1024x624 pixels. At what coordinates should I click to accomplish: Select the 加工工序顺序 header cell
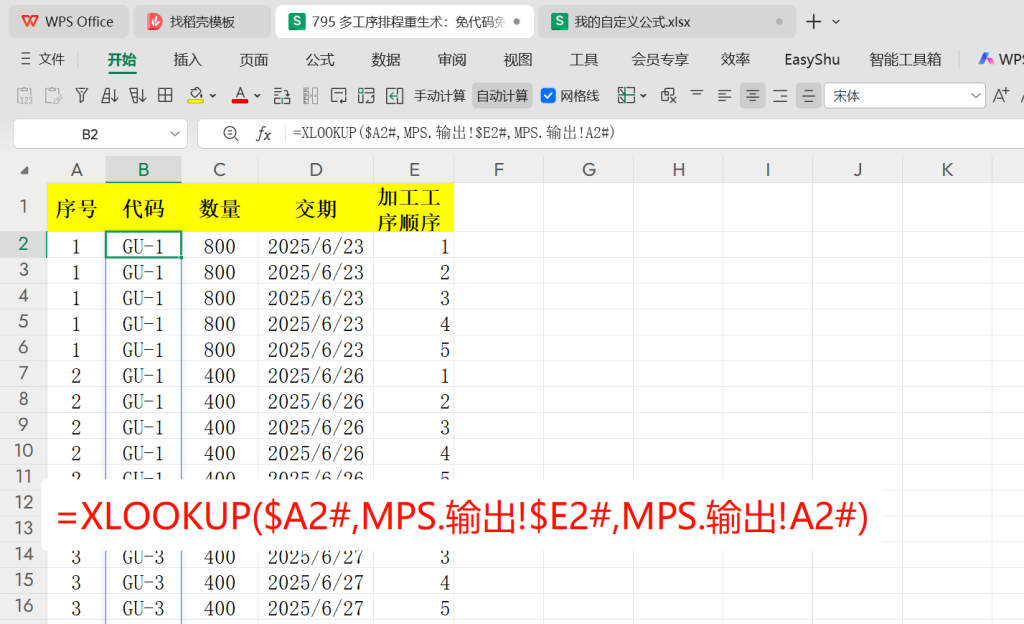pyautogui.click(x=414, y=208)
